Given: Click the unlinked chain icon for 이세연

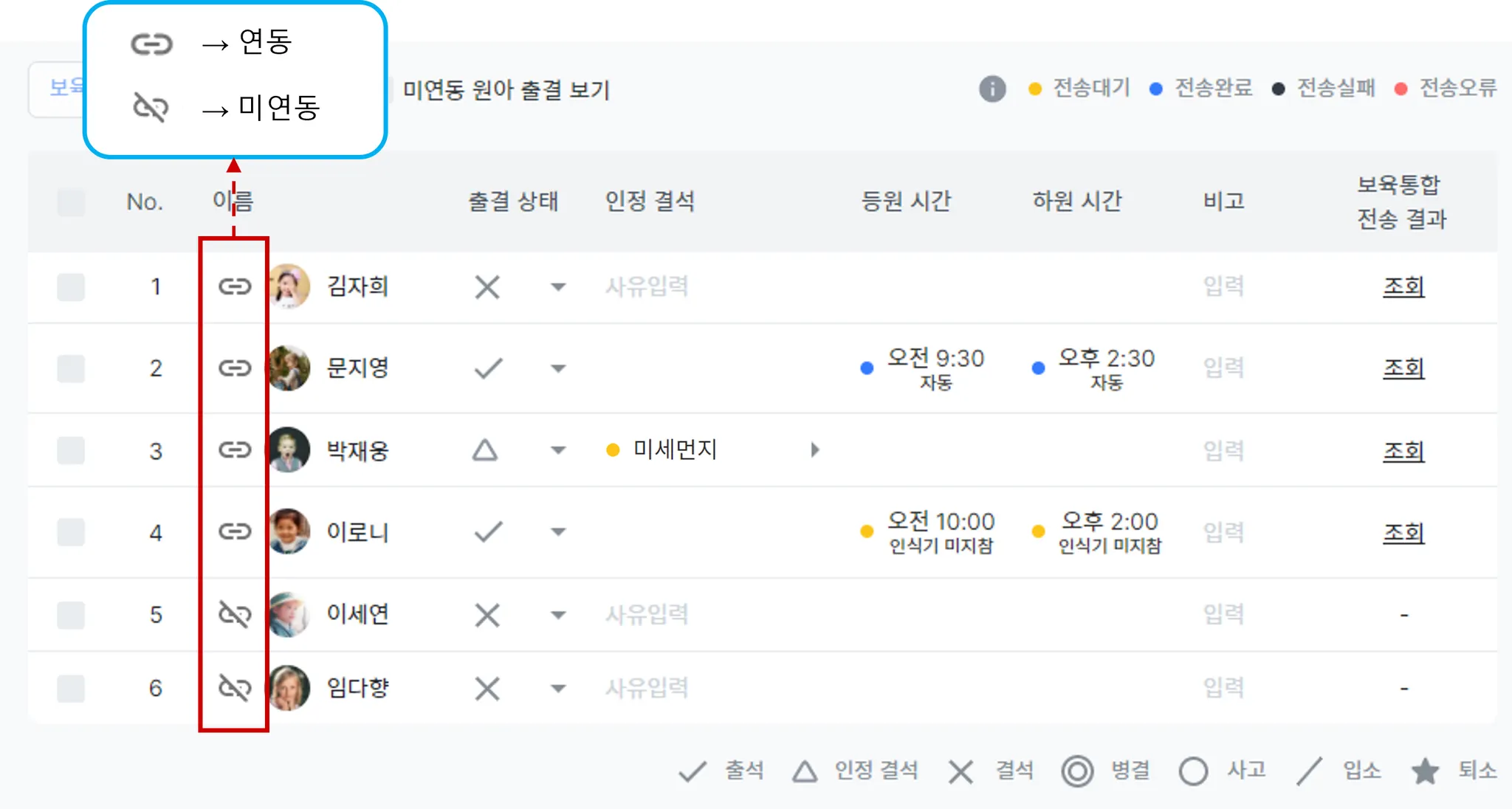Looking at the screenshot, I should pyautogui.click(x=235, y=614).
